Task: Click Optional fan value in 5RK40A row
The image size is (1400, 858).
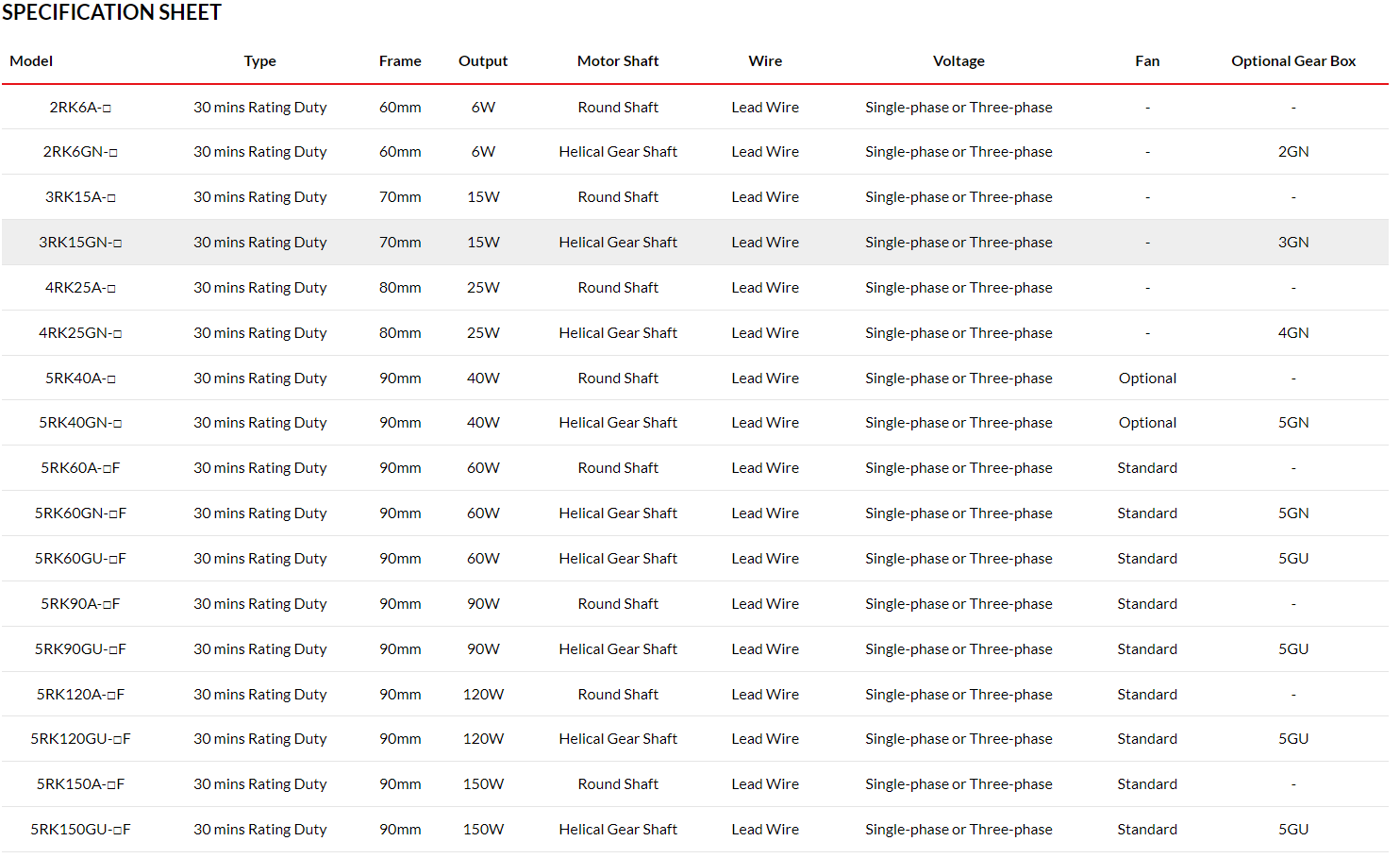Action: coord(1147,379)
